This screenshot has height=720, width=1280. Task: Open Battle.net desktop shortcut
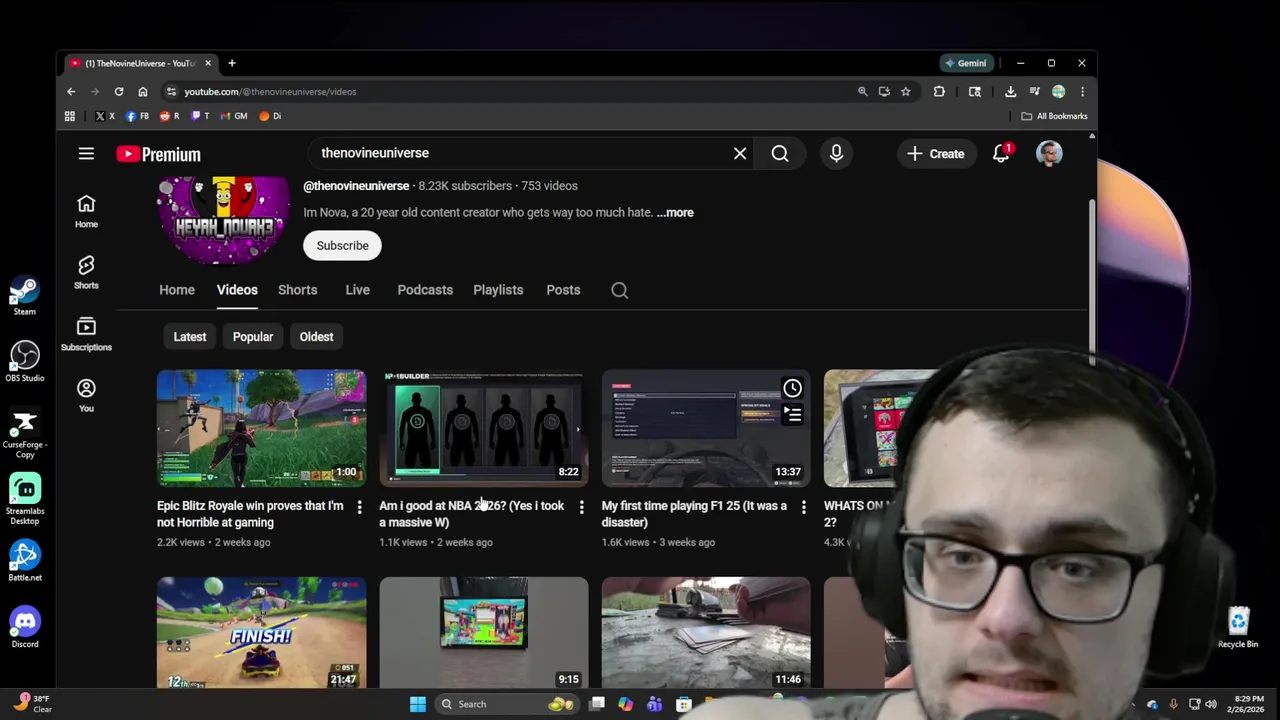pyautogui.click(x=25, y=561)
